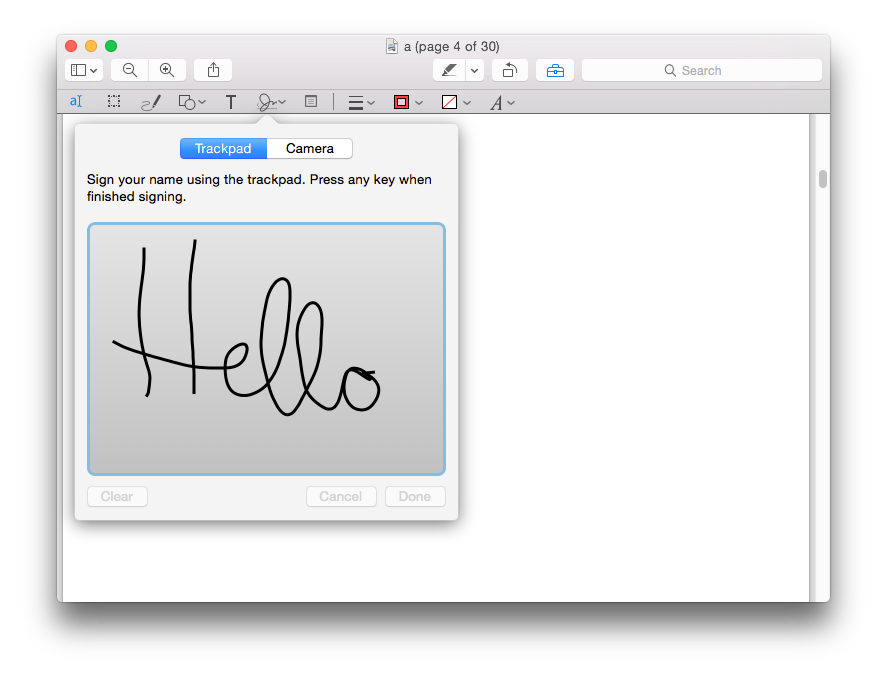
Task: Zoom out with the minus magnifier
Action: tap(130, 70)
